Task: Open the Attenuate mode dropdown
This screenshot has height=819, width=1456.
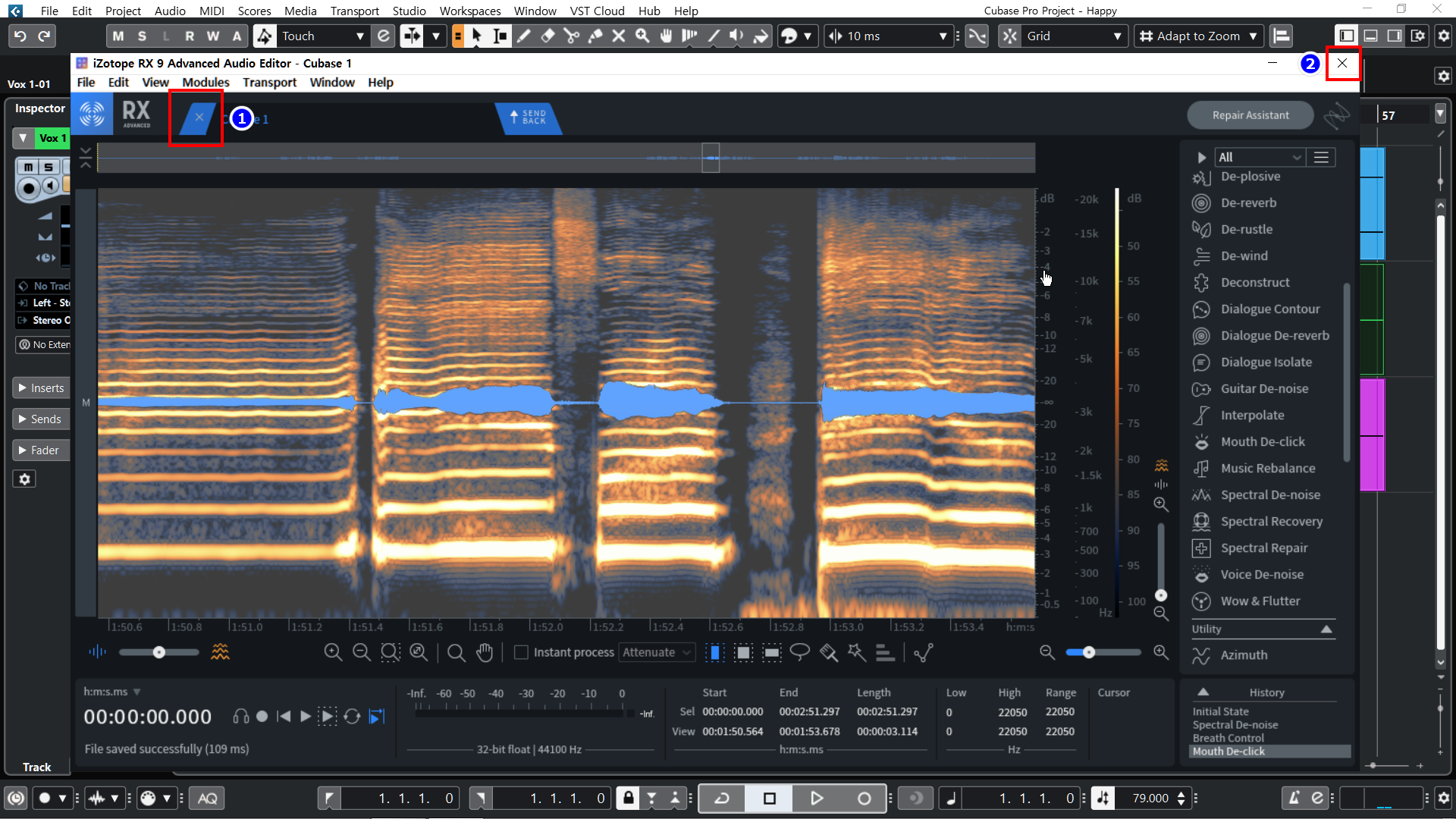Action: 657,652
